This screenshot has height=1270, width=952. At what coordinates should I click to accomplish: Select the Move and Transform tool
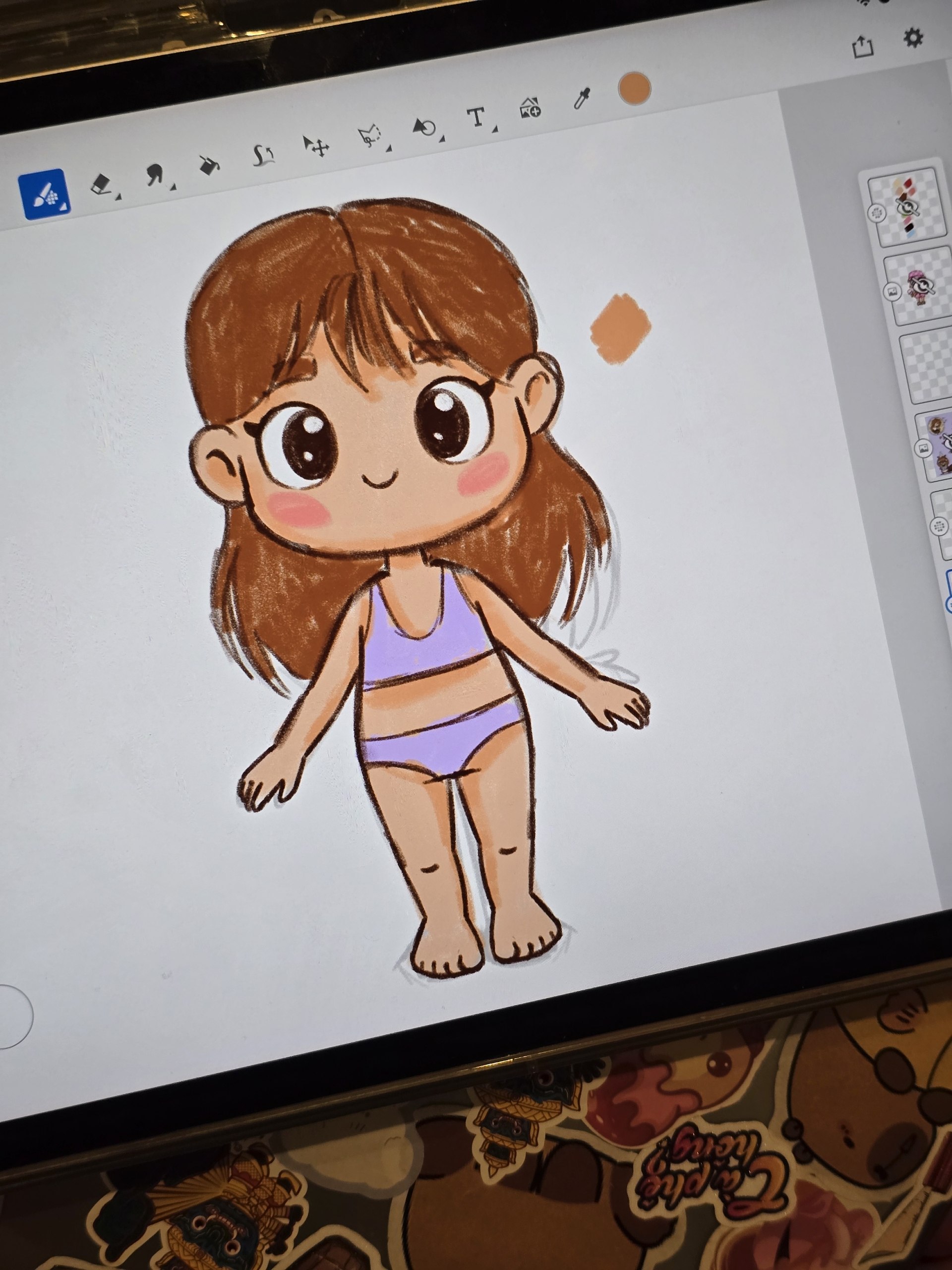[316, 146]
